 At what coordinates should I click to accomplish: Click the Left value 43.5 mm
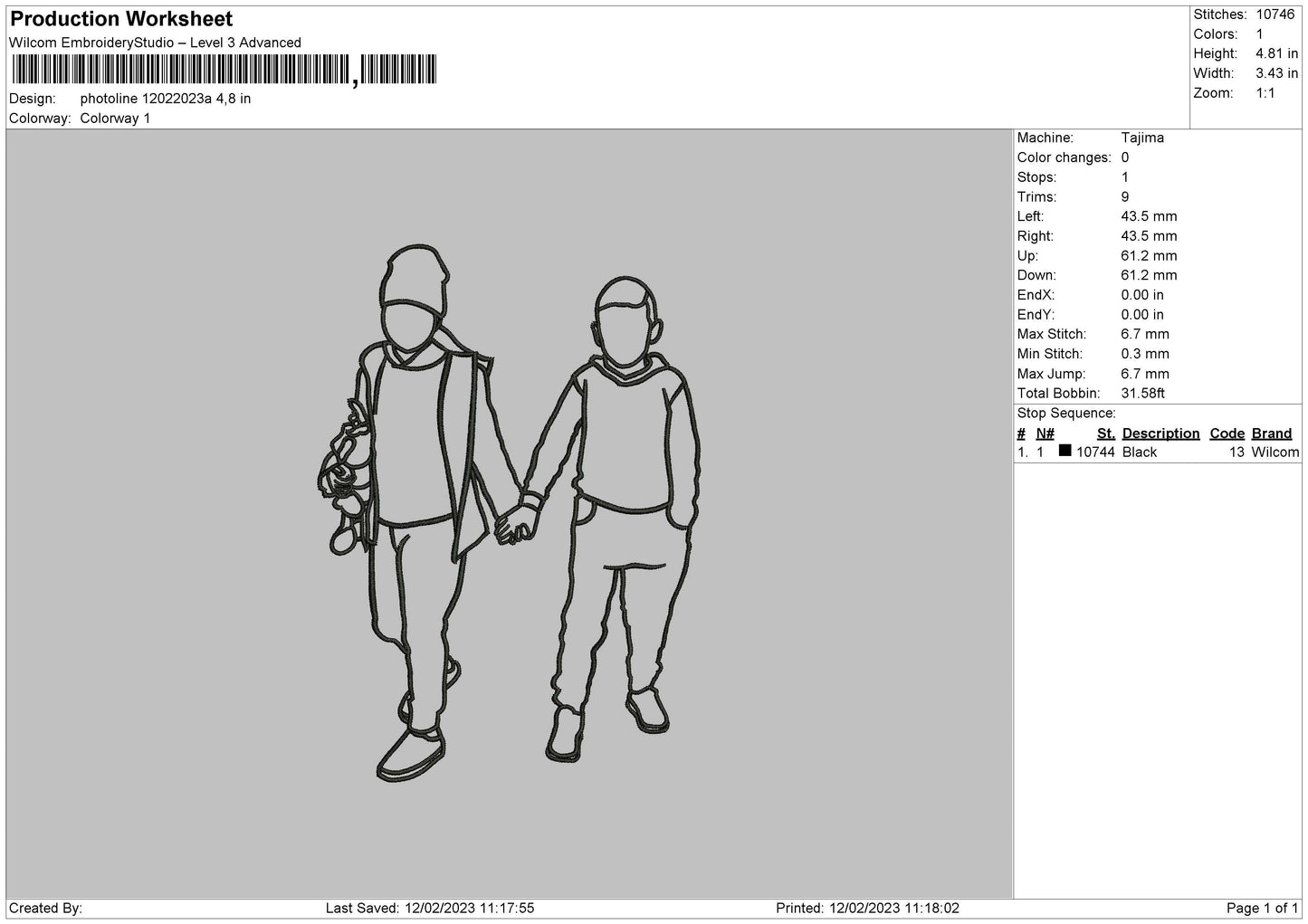[x=1149, y=216]
